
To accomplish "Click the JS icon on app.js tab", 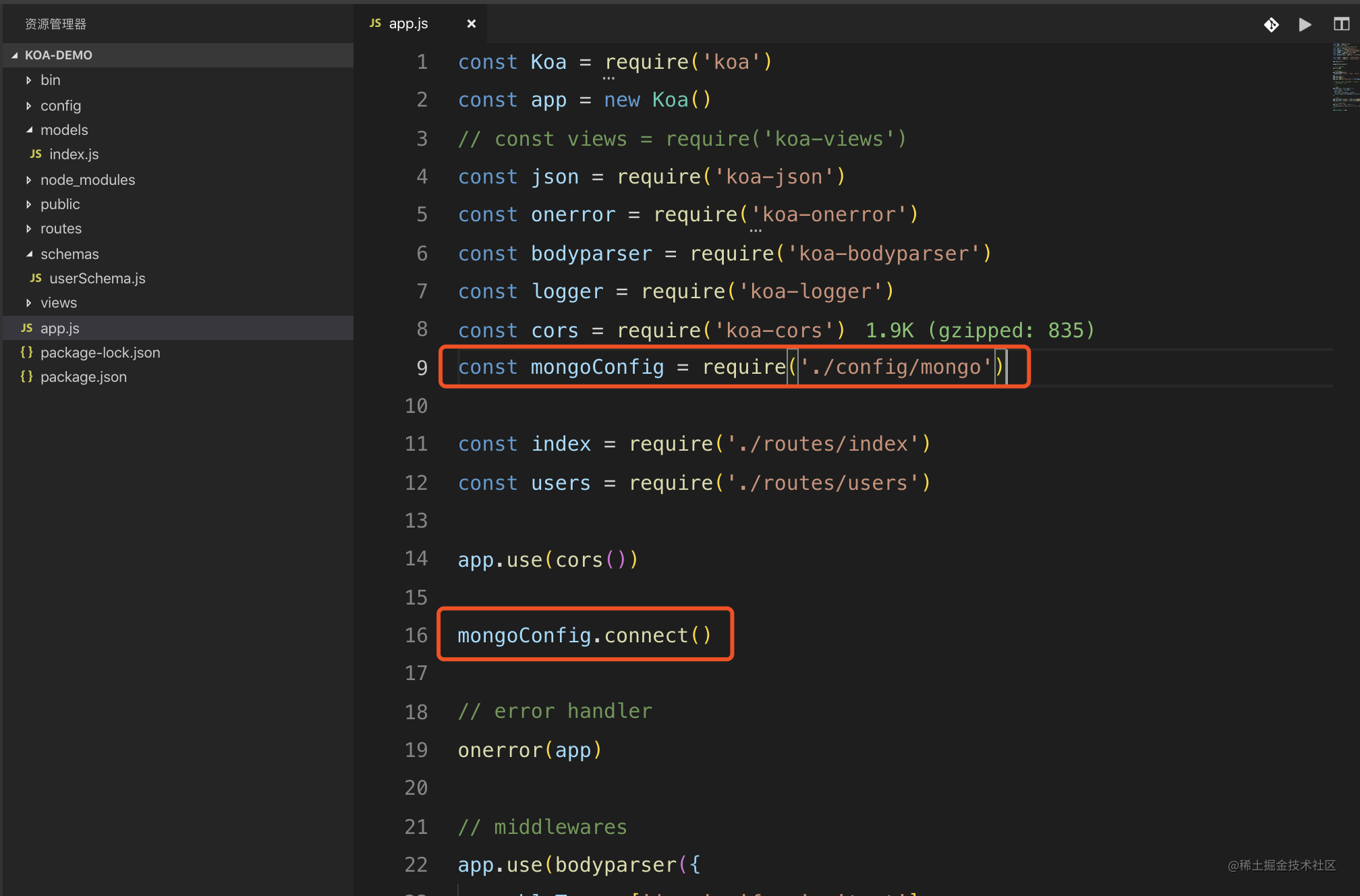I will click(x=375, y=24).
